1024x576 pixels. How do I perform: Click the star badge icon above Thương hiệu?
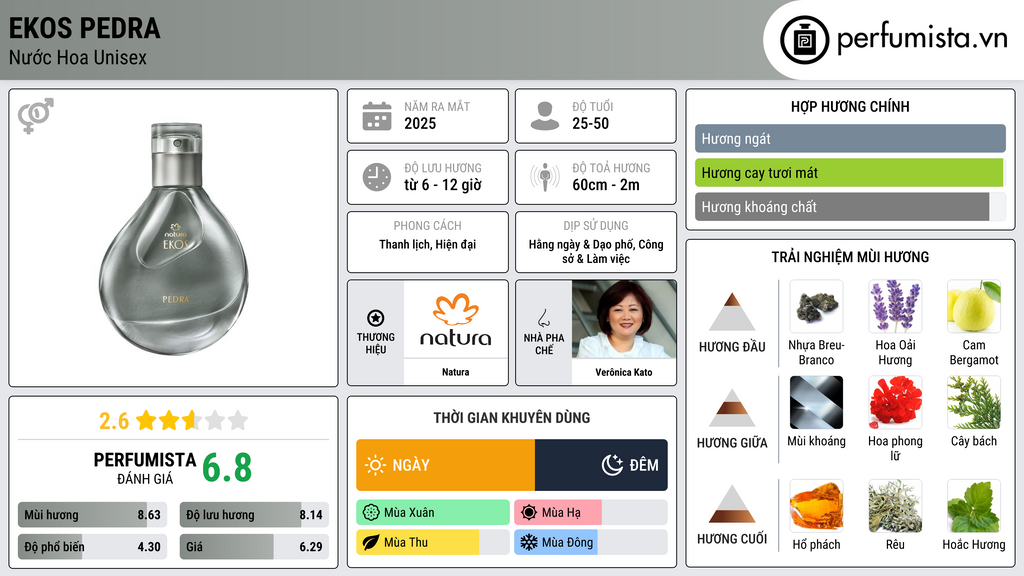pos(376,318)
